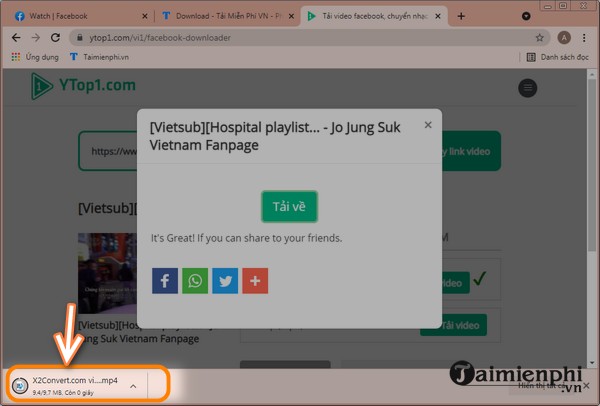Close the Download - Tải Miễn Phí VN tab
Screen dimensions: 600x406
coord(291,16)
